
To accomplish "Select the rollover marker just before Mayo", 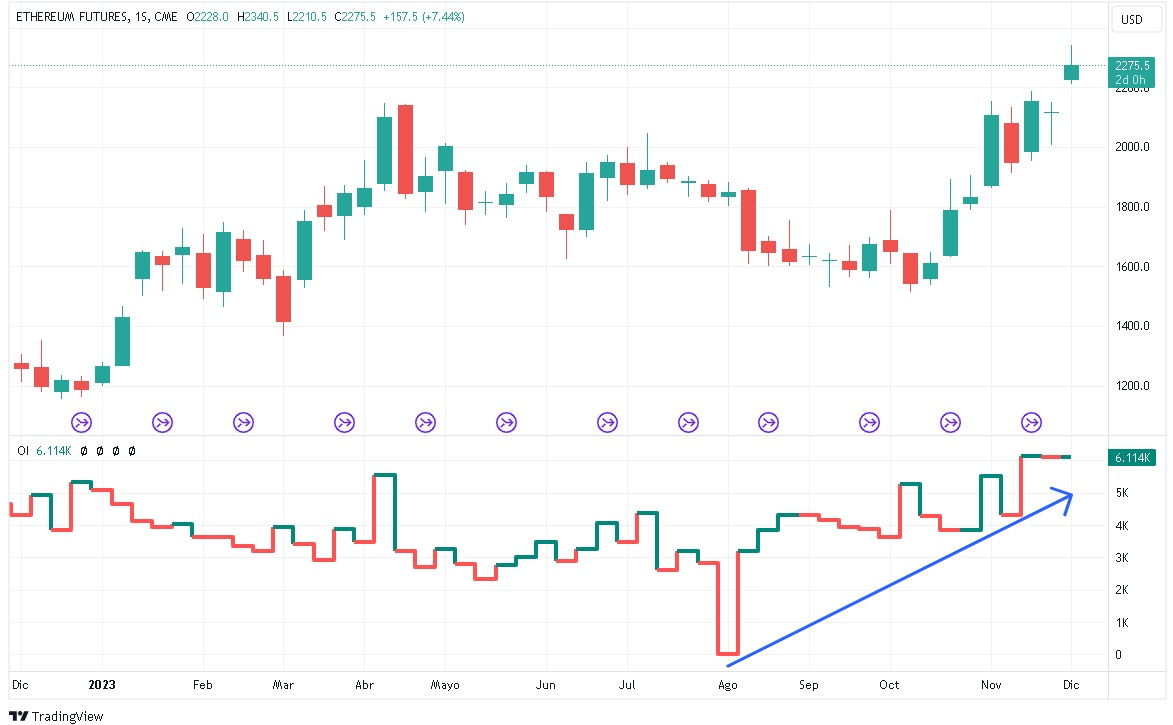I will click(426, 422).
